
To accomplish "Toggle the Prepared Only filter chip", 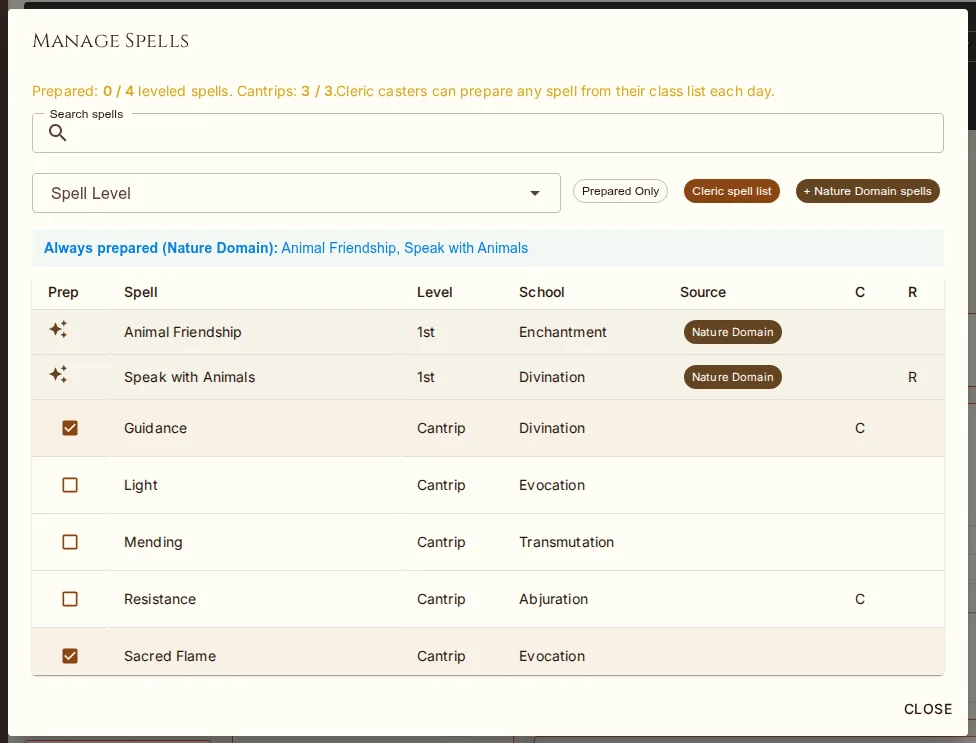I will click(620, 191).
